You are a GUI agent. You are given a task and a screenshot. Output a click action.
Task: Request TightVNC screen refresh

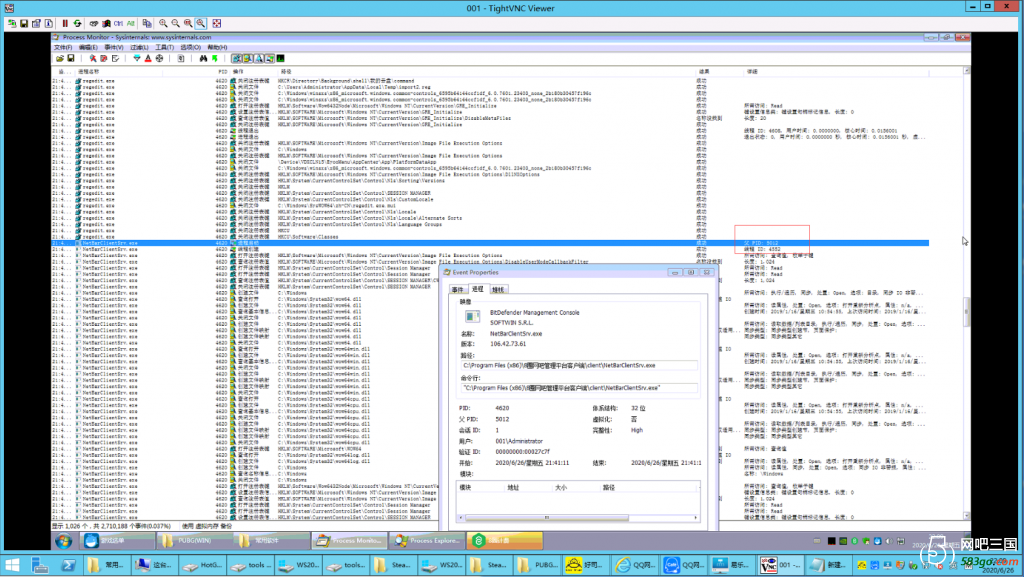(x=78, y=23)
